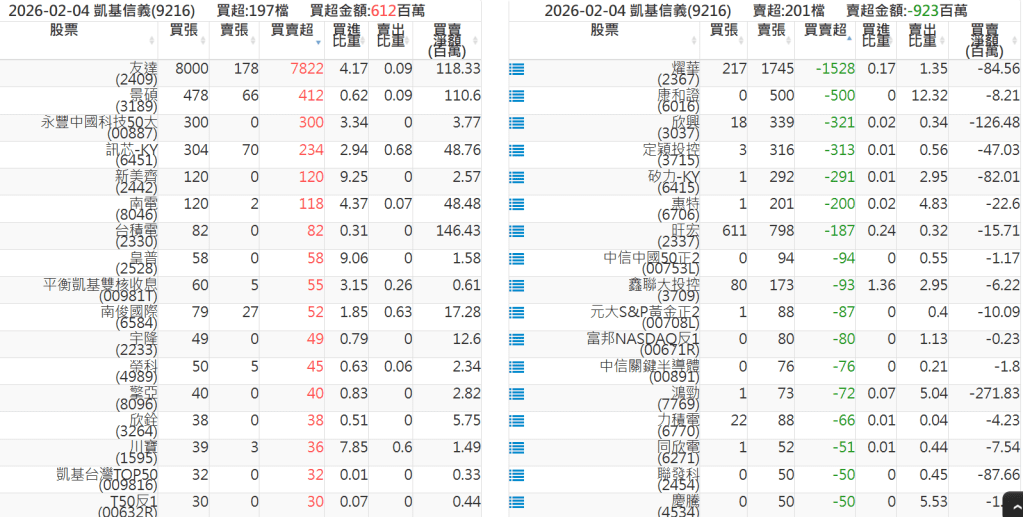Open the list icon next to 聯發科 (2454)
1023x517 pixels.
pos(516,475)
